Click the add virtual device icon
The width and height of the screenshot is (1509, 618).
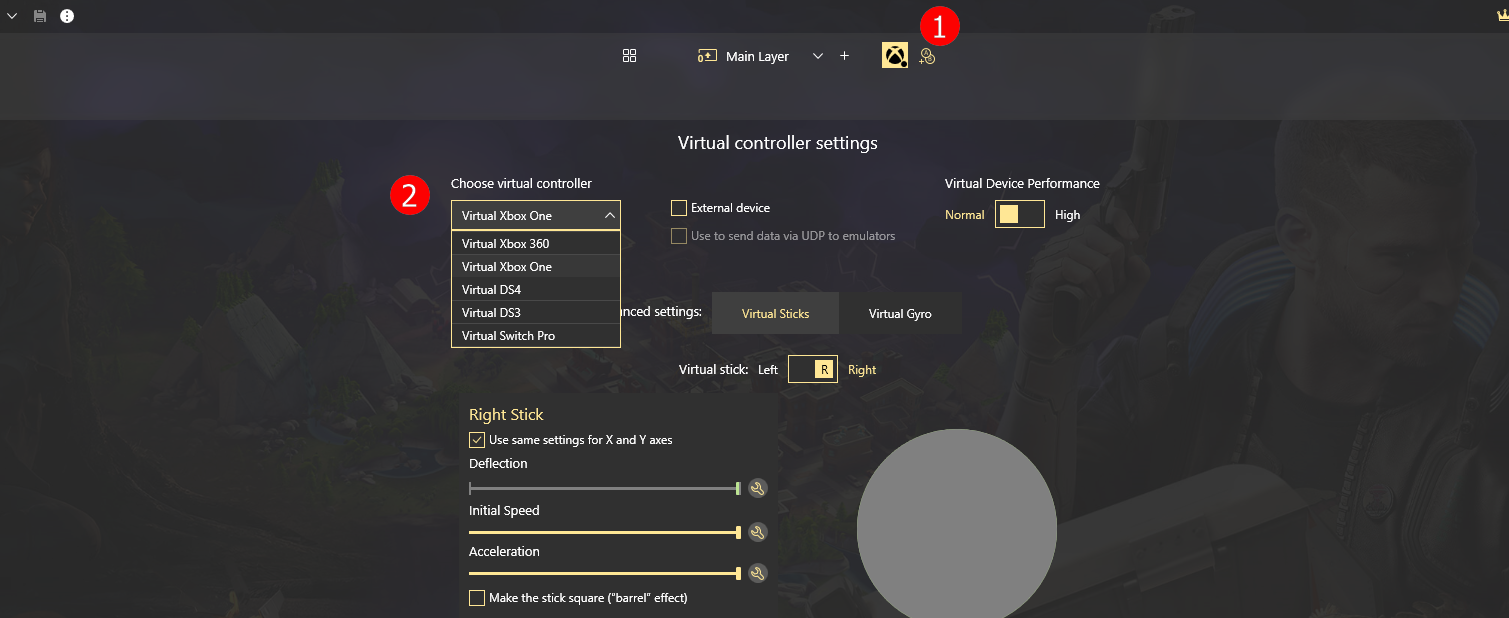coord(927,57)
